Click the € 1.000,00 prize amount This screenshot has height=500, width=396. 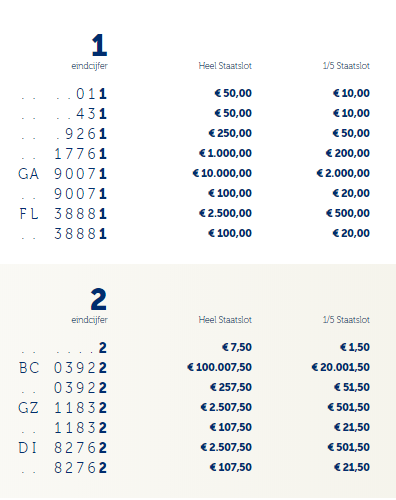coord(225,153)
